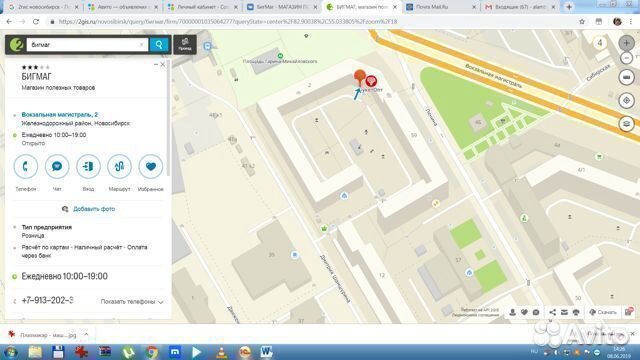Minimize the БИГМАГ info card
Image resolution: width=640 pixels, height=360 pixels.
(156, 64)
